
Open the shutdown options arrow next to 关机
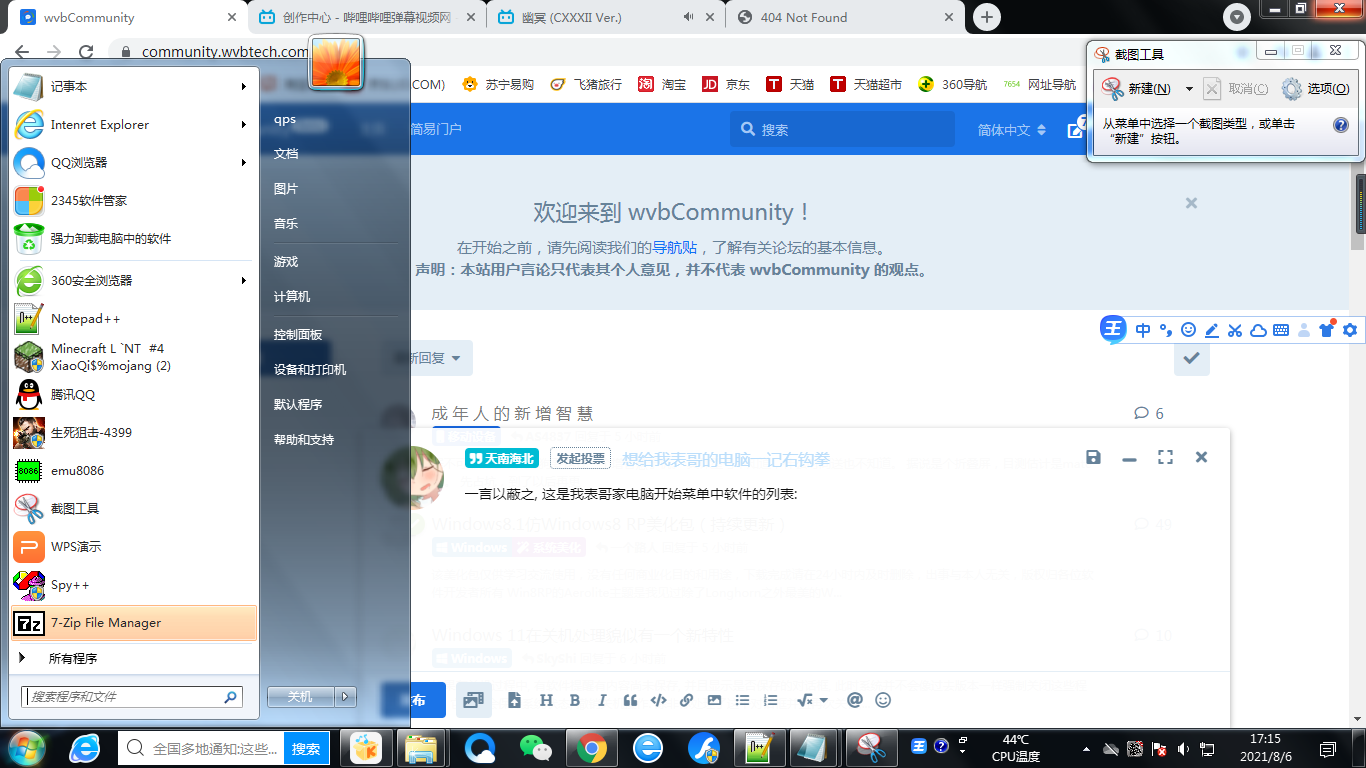tap(345, 697)
